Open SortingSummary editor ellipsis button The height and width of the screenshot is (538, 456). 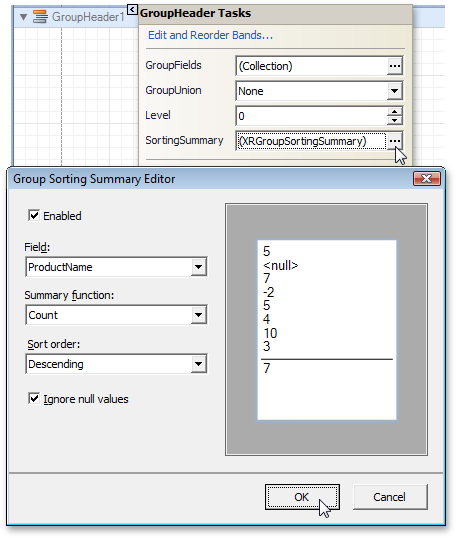tap(395, 141)
